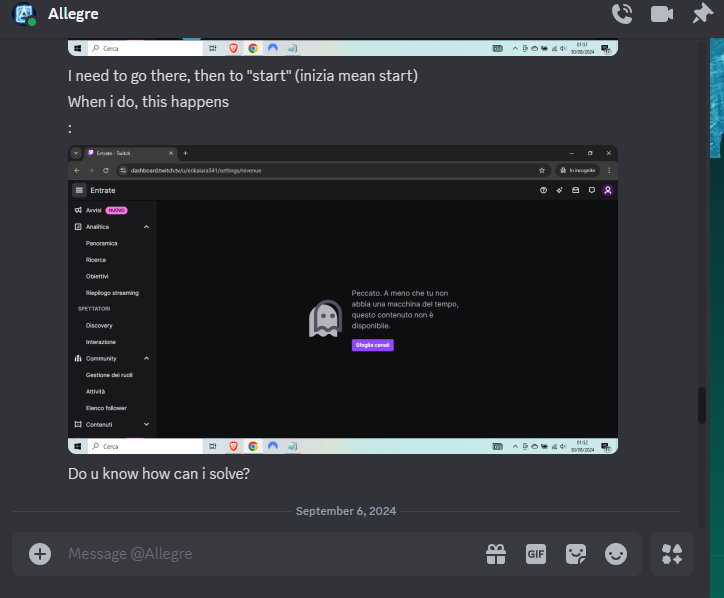
Task: Select the "Entrate - Twitch" browser tab
Action: (130, 153)
